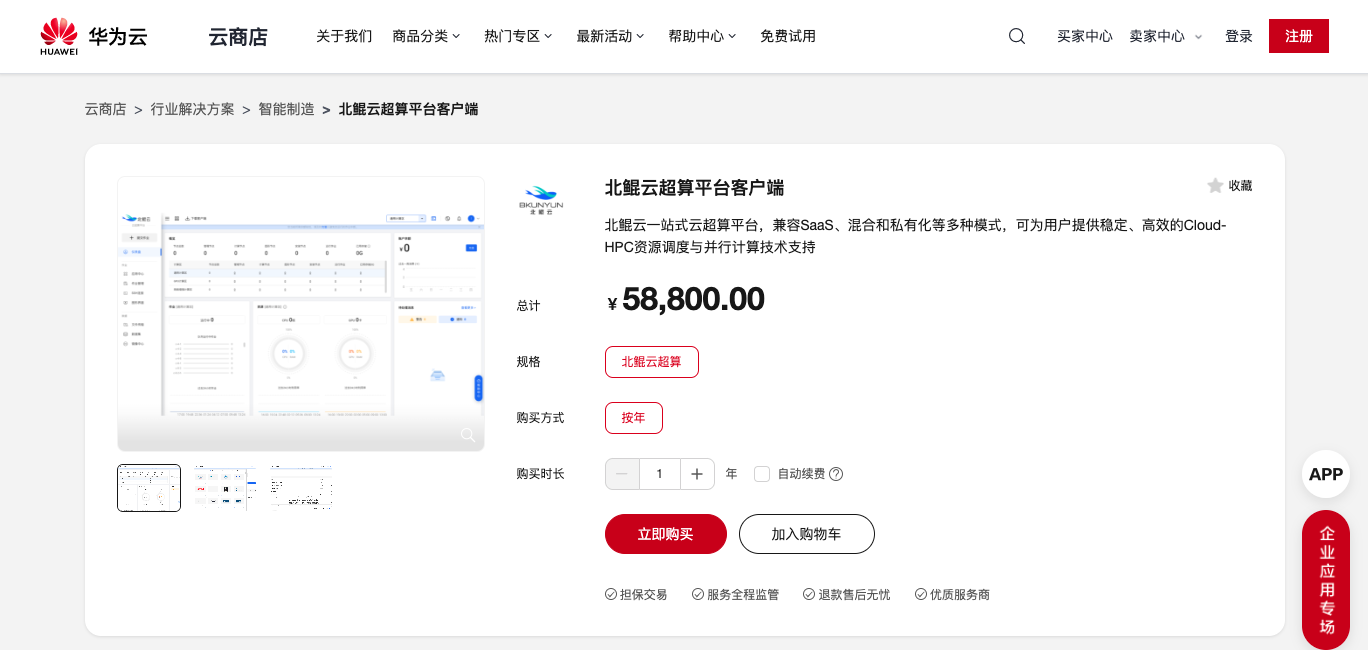Expand the 最新活动 menu
Screen dimensions: 1368x650
610,36
